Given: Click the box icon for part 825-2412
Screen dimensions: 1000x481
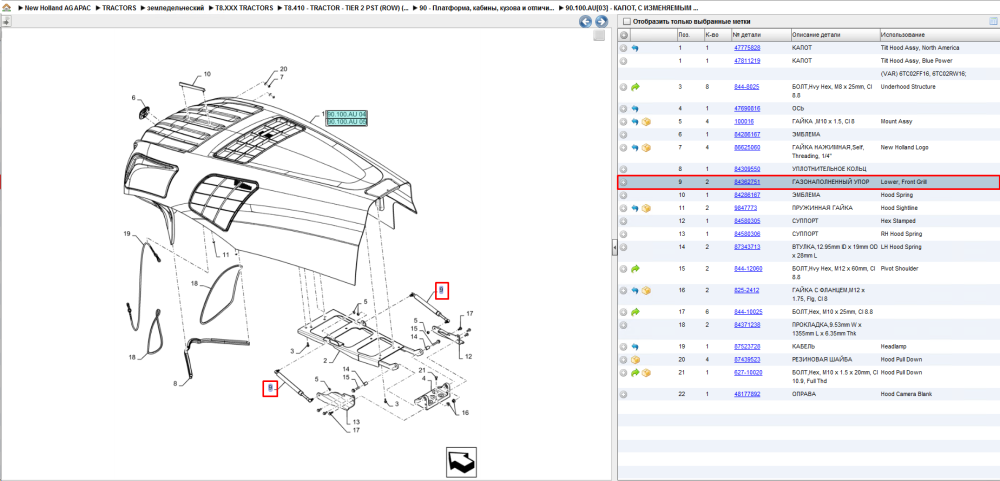Looking at the screenshot, I should click(x=646, y=290).
